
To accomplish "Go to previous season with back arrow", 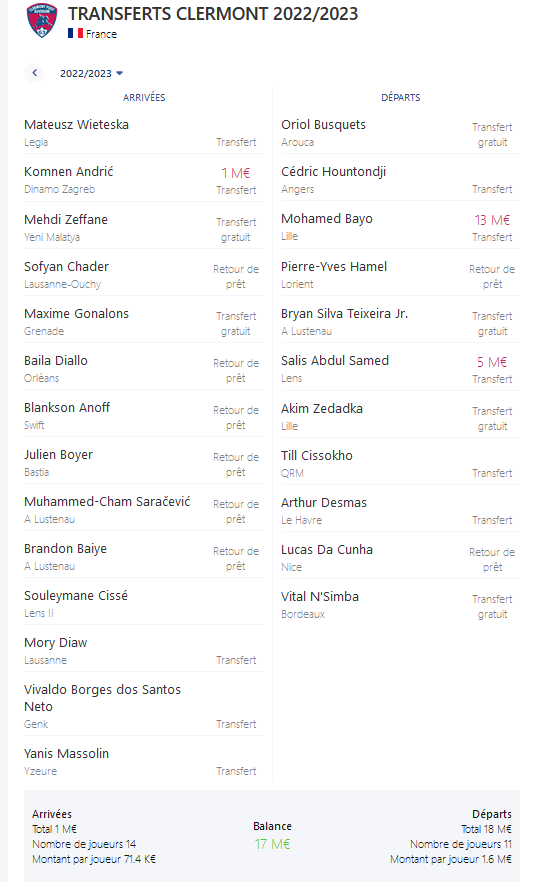I will pyautogui.click(x=34, y=73).
